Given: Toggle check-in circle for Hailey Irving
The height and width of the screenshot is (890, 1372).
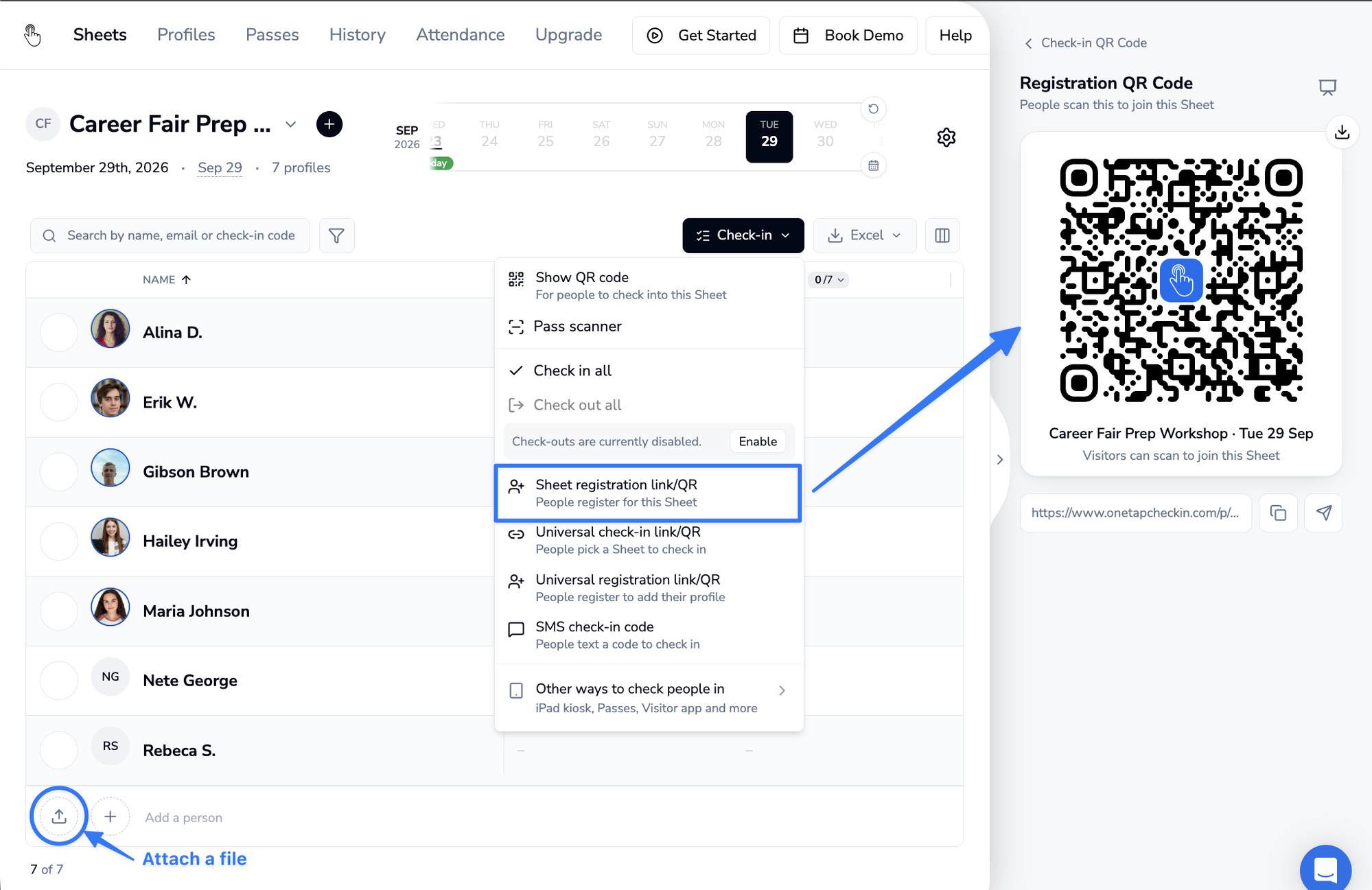Looking at the screenshot, I should point(59,541).
